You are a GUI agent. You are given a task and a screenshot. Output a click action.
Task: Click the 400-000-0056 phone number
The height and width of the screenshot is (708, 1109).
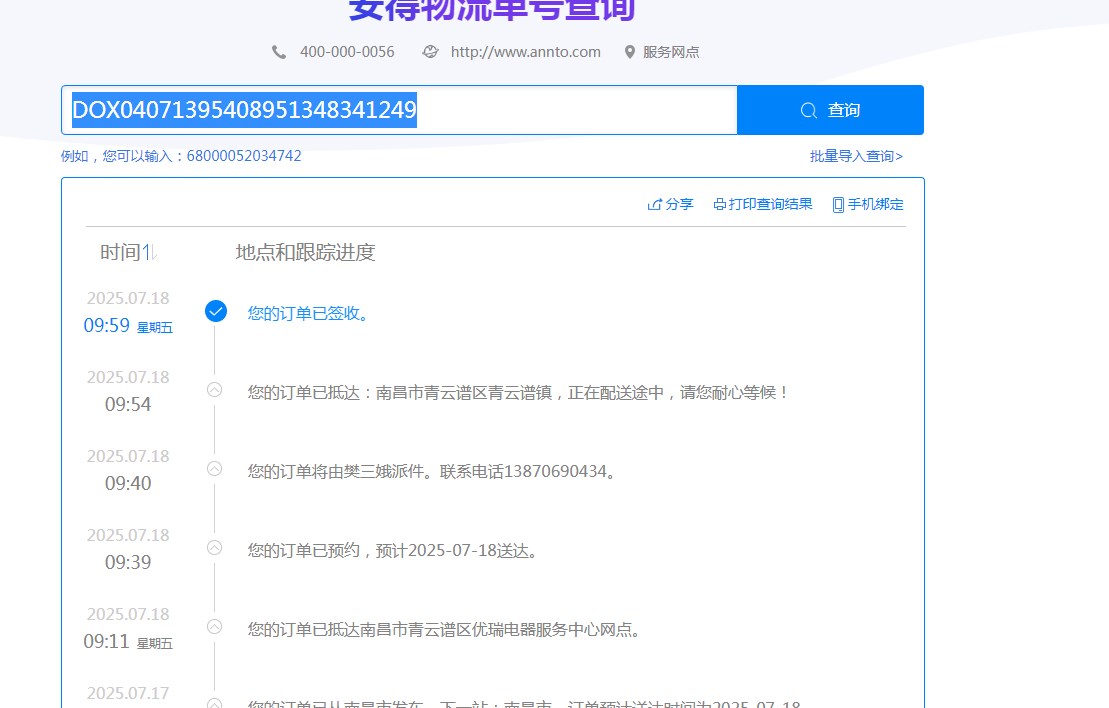[347, 52]
